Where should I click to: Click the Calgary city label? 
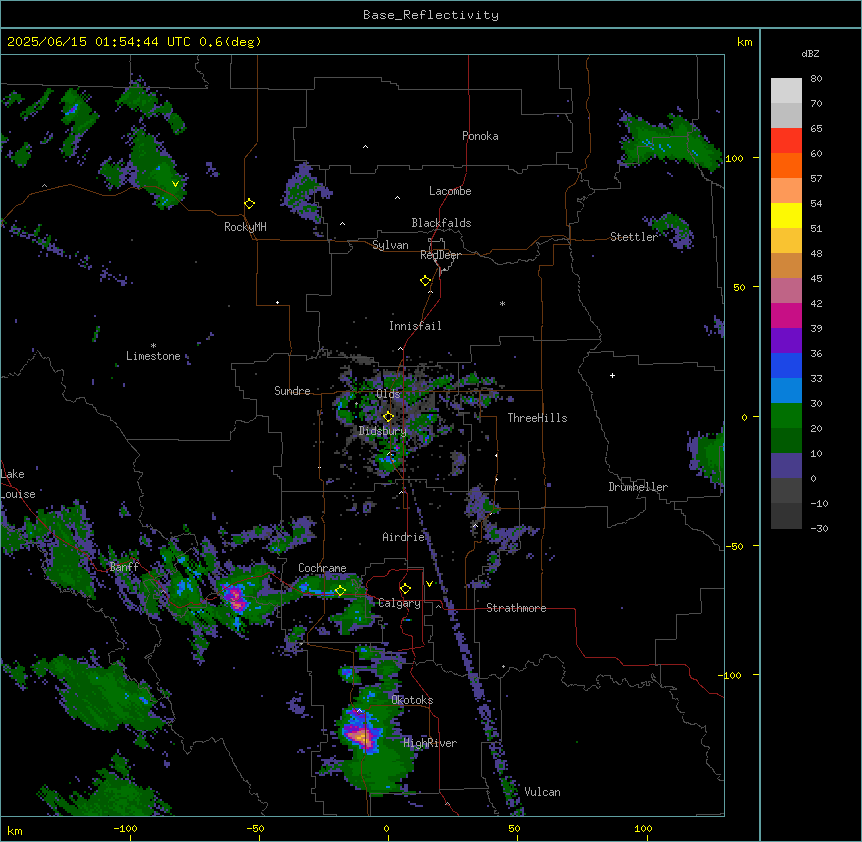(x=399, y=603)
